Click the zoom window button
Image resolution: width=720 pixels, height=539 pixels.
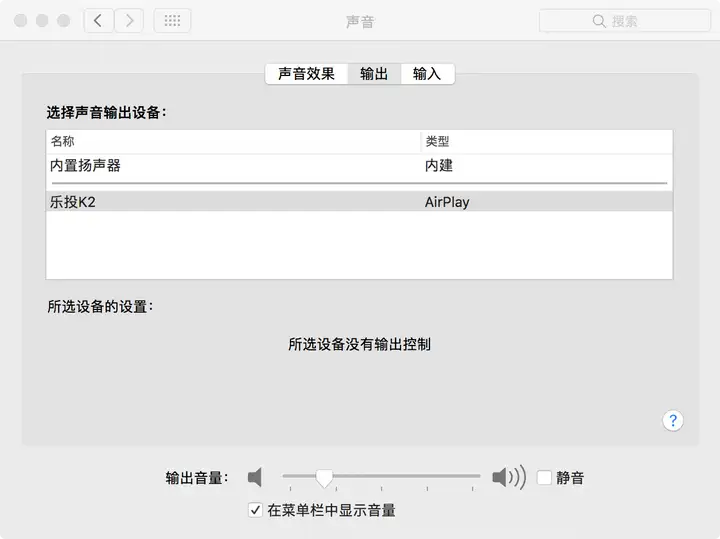(x=63, y=21)
